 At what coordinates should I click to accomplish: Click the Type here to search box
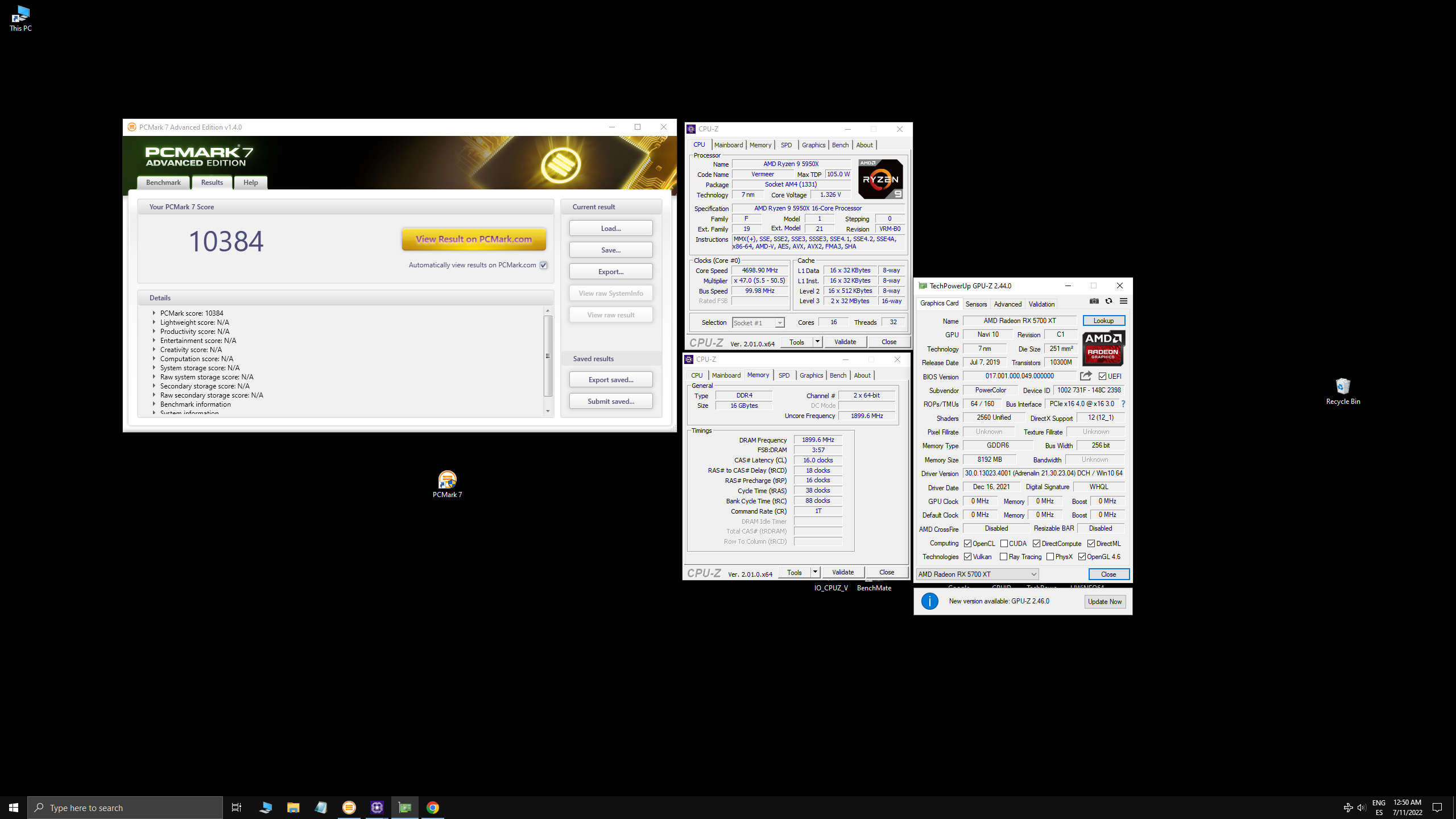[125, 808]
